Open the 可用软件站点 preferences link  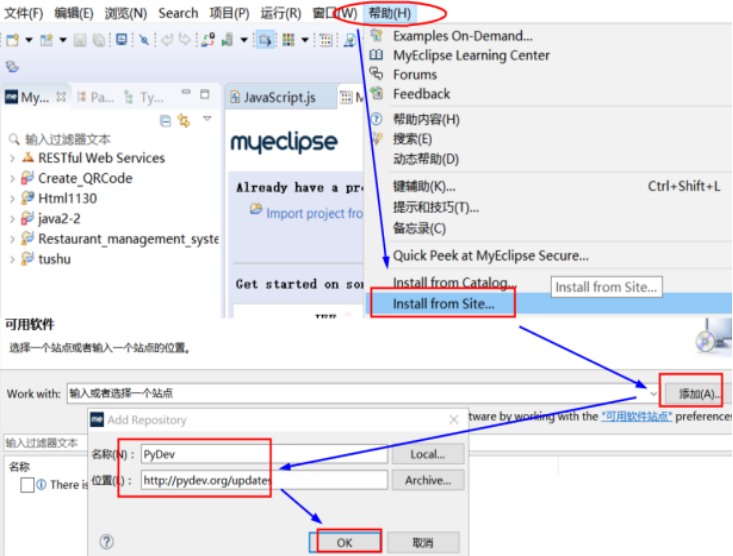click(x=636, y=416)
